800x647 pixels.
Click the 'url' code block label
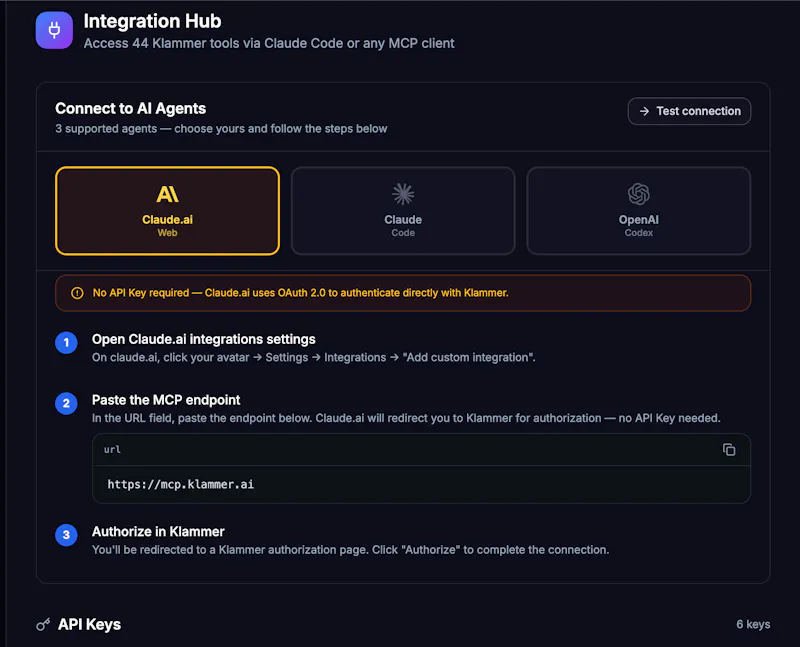pyautogui.click(x=112, y=450)
